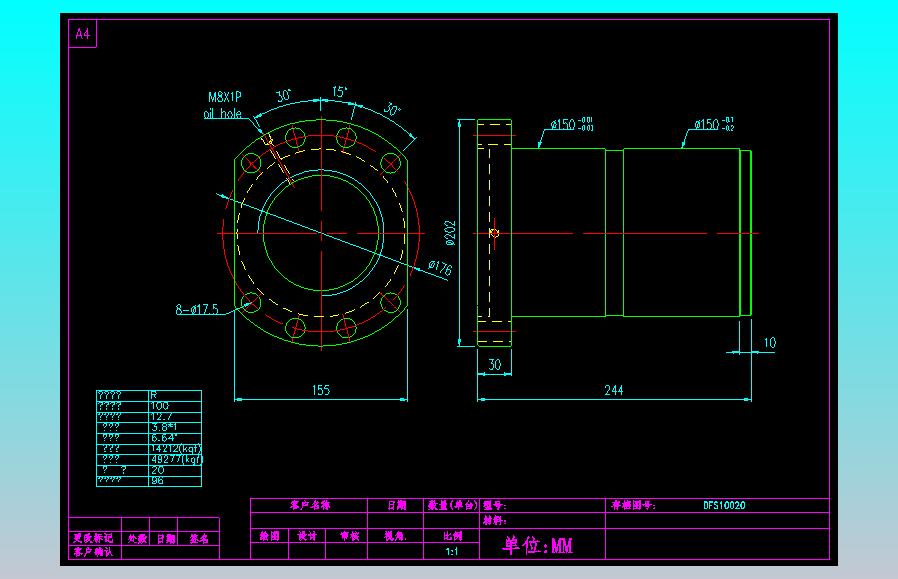Click the 8-ø17.5 hole callout
Image resolution: width=898 pixels, height=579 pixels.
(197, 309)
